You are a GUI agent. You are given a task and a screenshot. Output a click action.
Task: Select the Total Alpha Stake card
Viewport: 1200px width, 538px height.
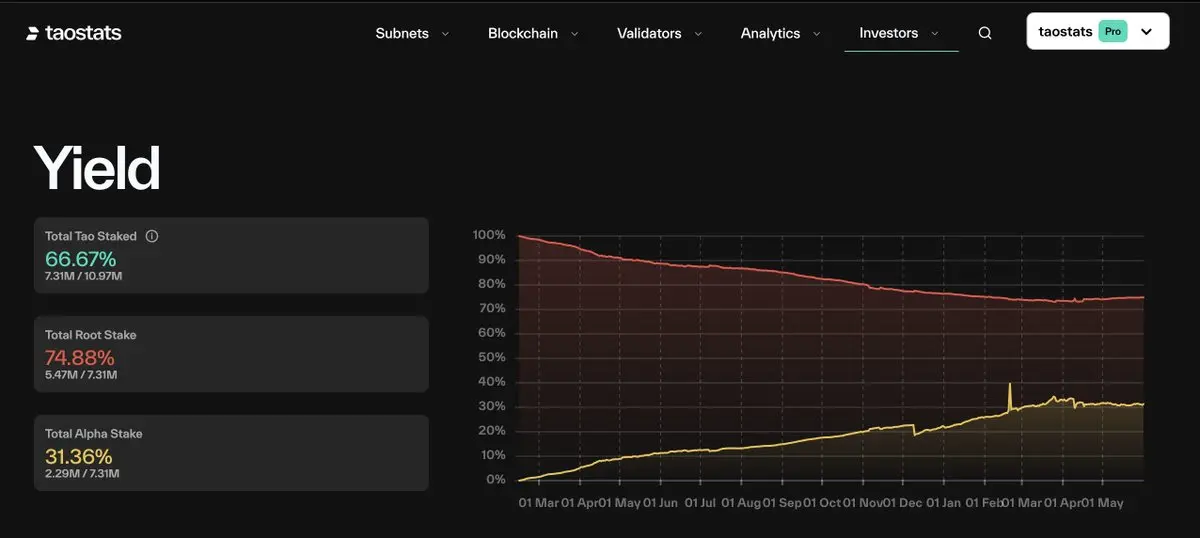tap(231, 453)
